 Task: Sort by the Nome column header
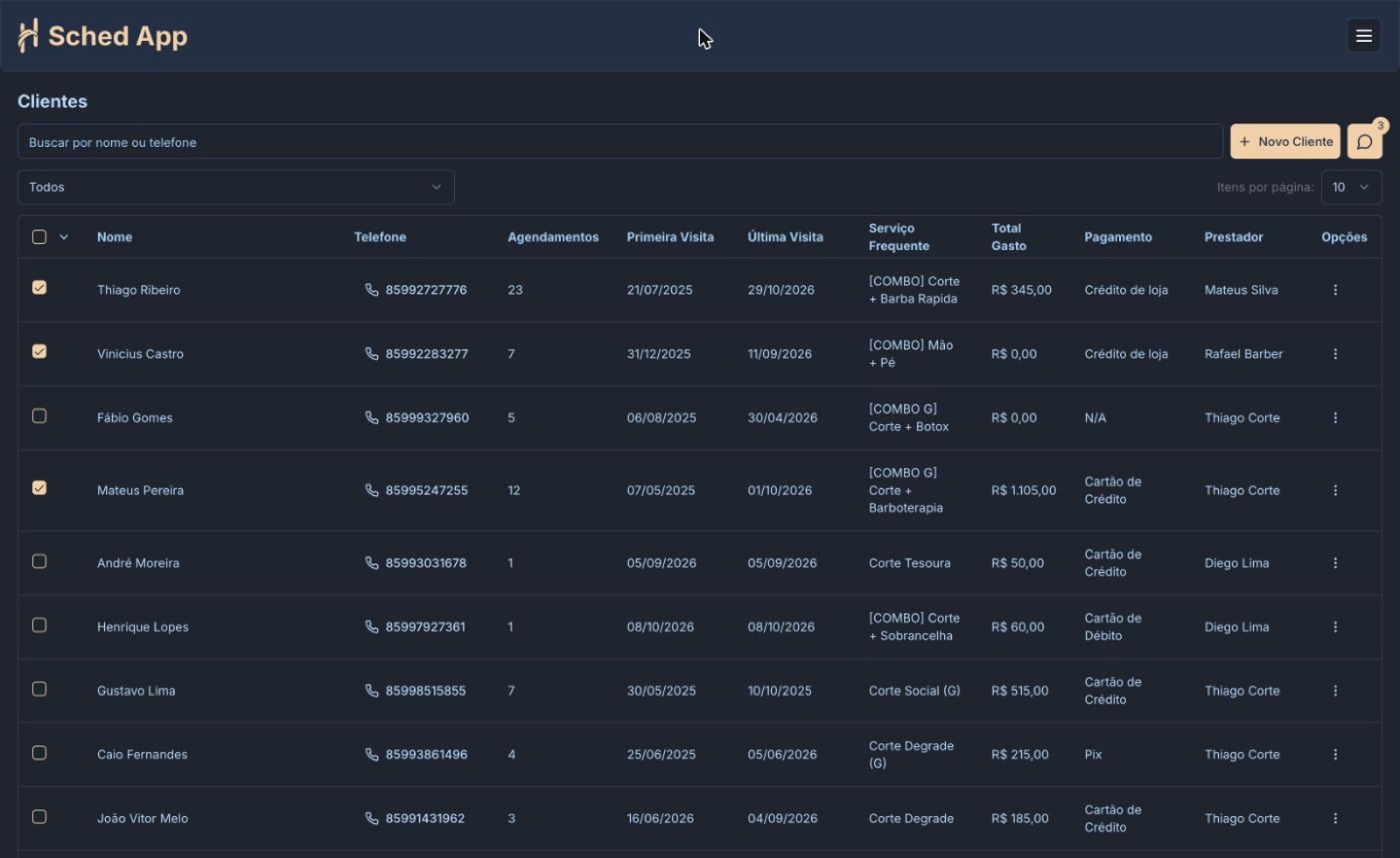(x=115, y=237)
